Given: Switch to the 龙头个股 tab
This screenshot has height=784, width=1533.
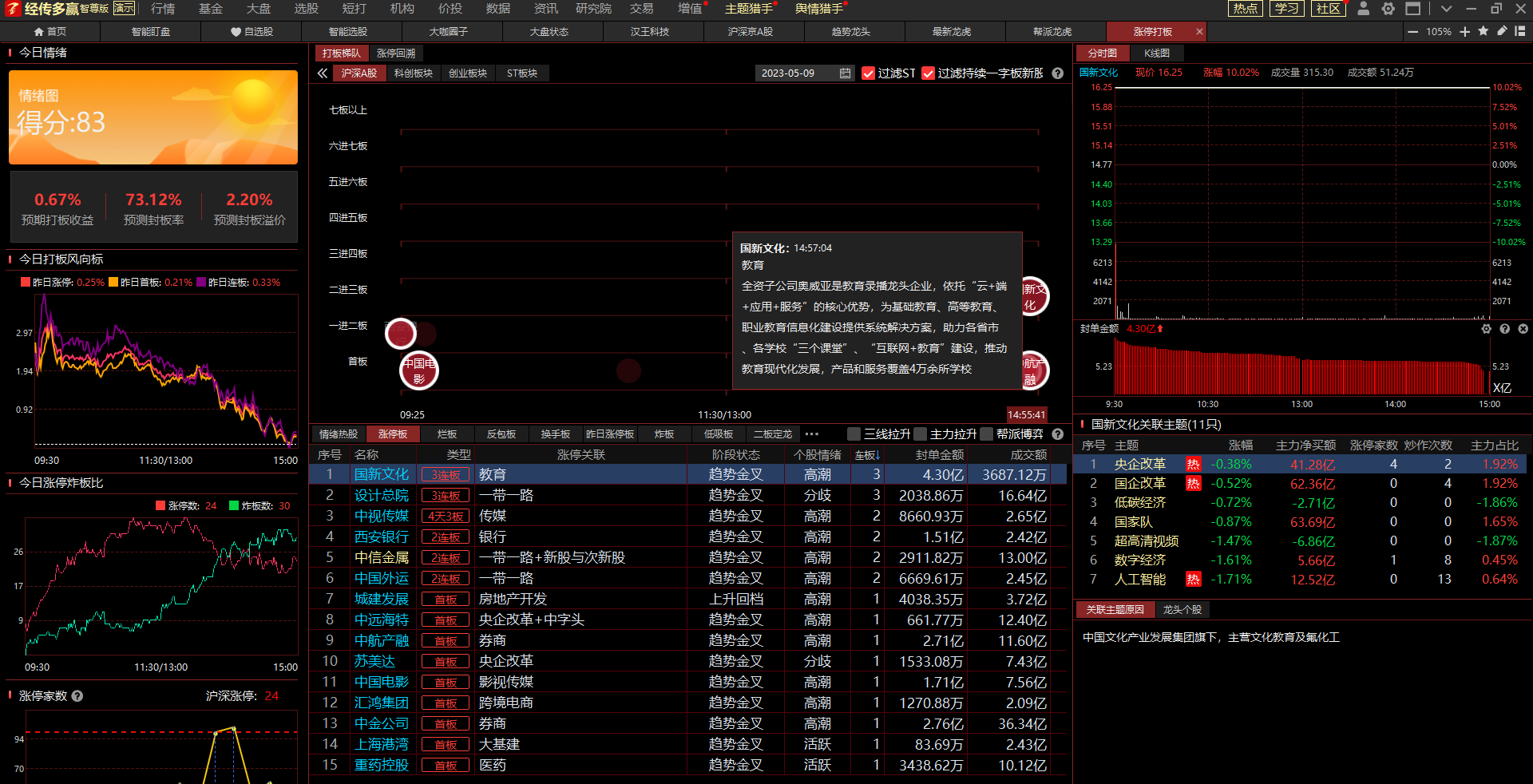Looking at the screenshot, I should (x=1182, y=610).
